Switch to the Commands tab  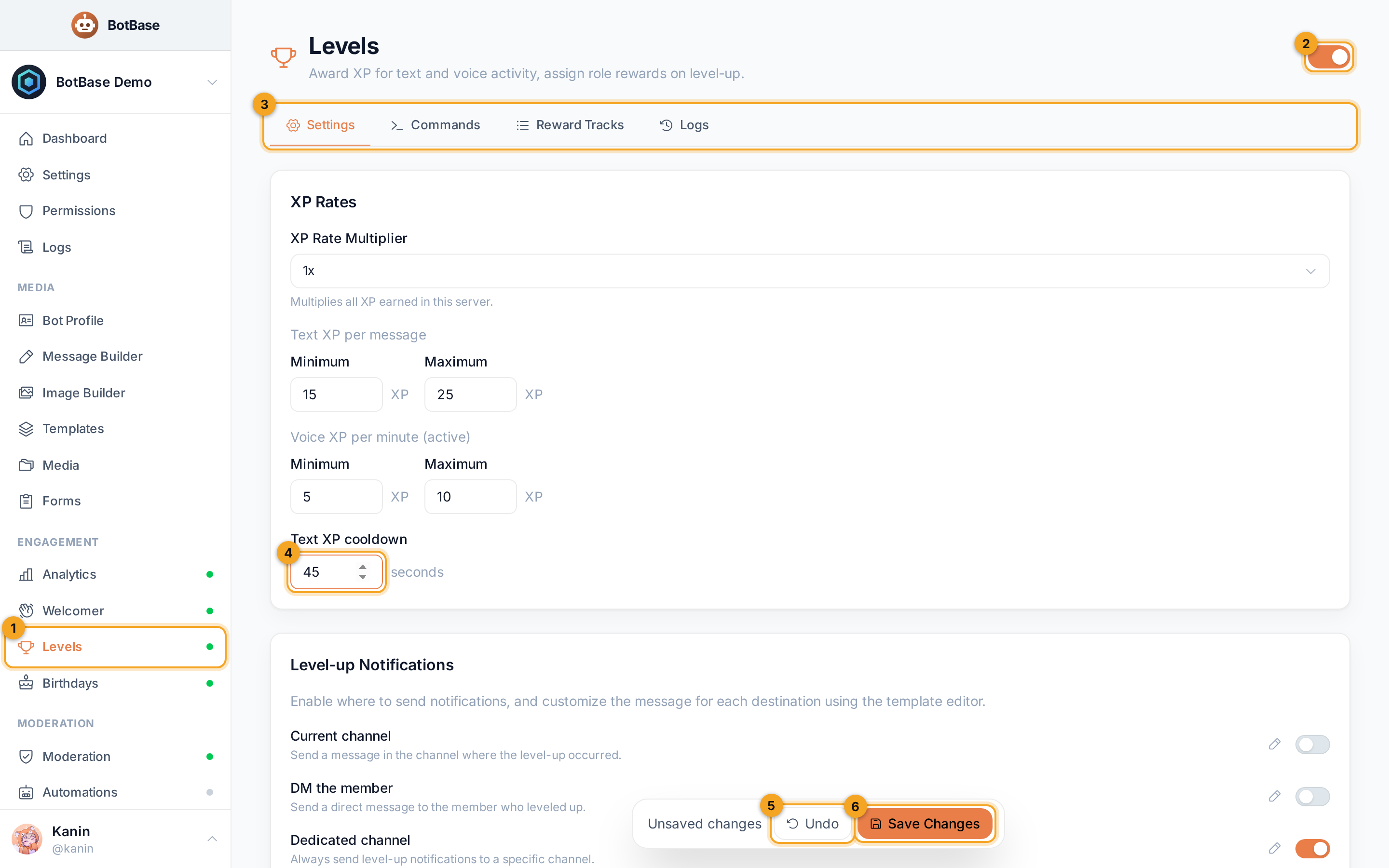pos(435,125)
